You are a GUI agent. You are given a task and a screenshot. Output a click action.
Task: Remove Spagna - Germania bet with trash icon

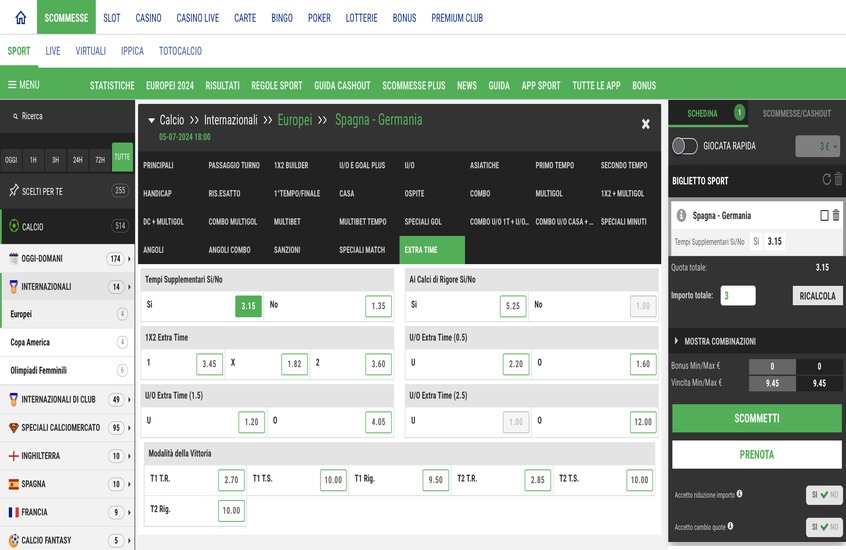click(836, 215)
